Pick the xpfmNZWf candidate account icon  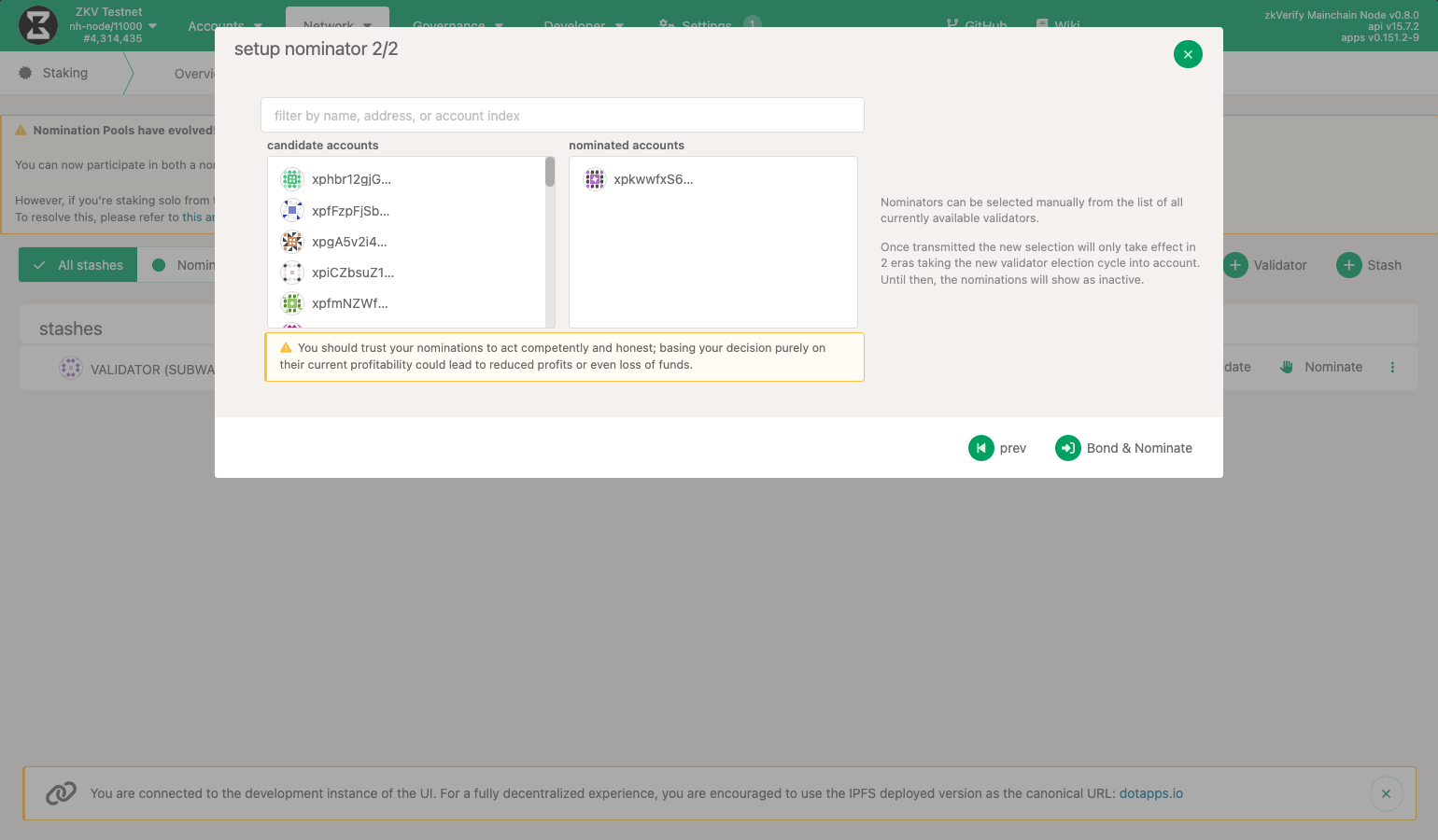coord(292,303)
